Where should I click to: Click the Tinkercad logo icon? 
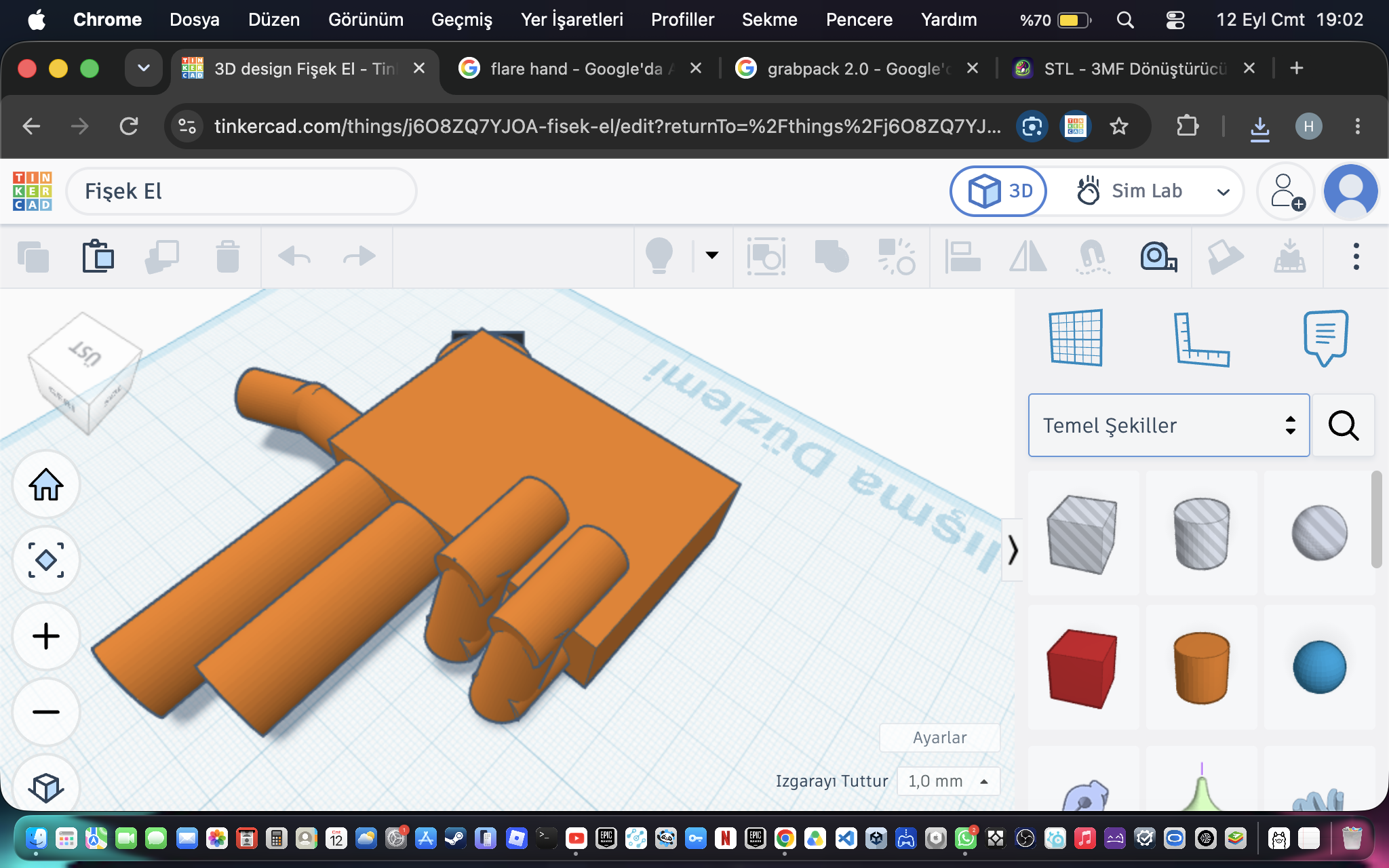pyautogui.click(x=32, y=191)
